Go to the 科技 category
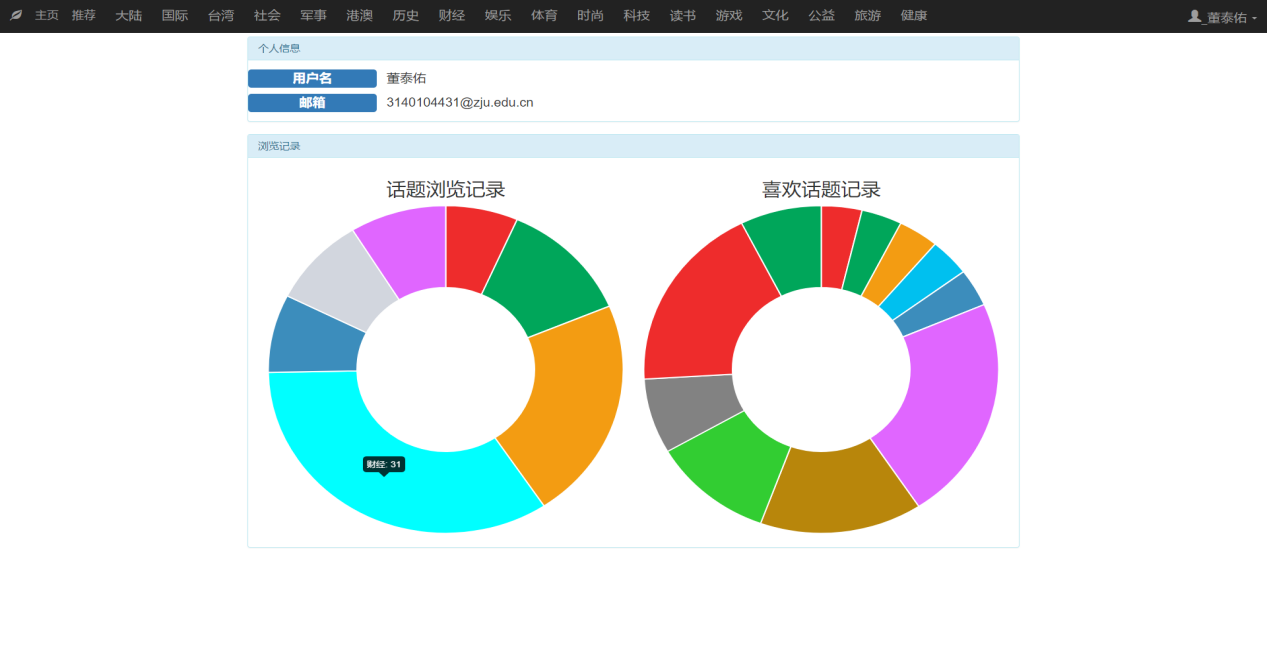Image resolution: width=1267 pixels, height=658 pixels. click(636, 16)
